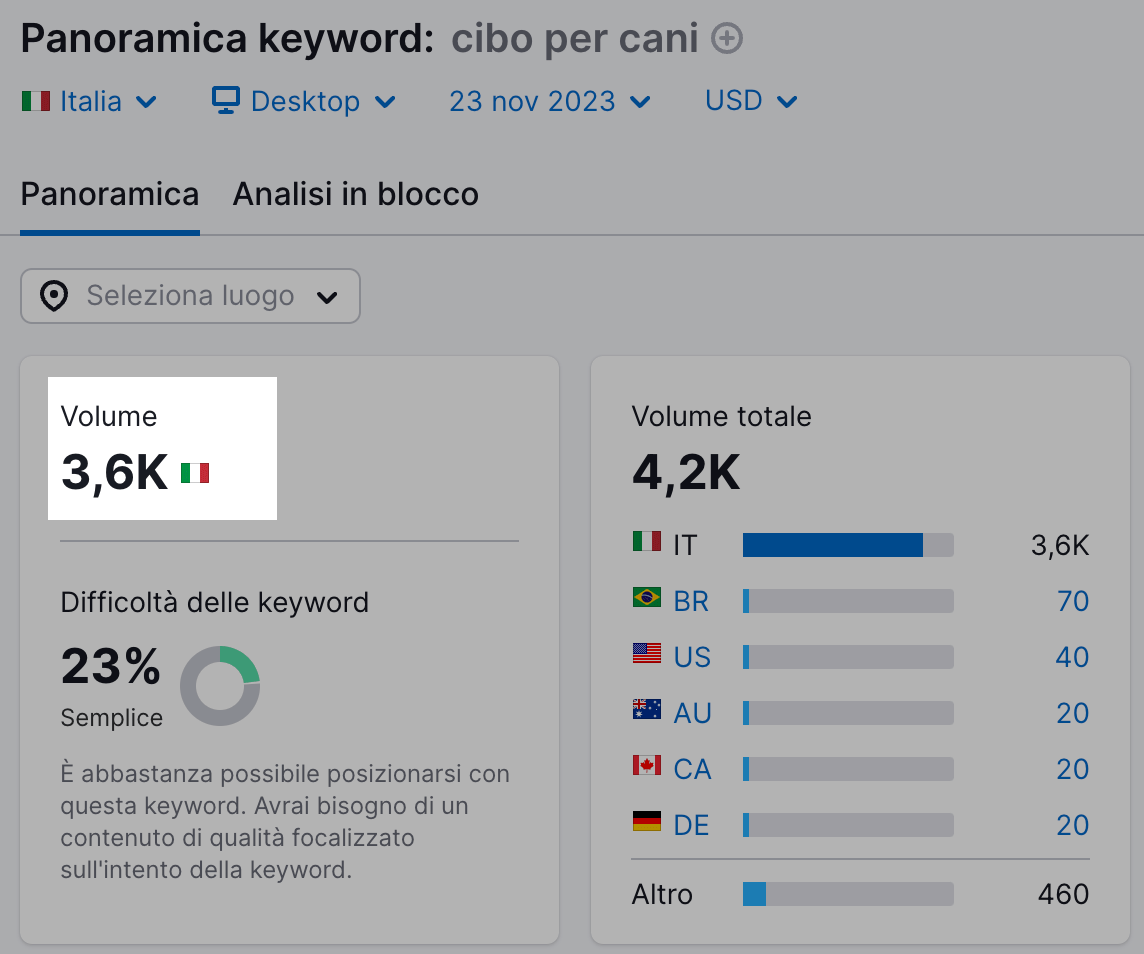This screenshot has height=954, width=1144.
Task: Click the Desktop monitor icon
Action: click(x=226, y=100)
